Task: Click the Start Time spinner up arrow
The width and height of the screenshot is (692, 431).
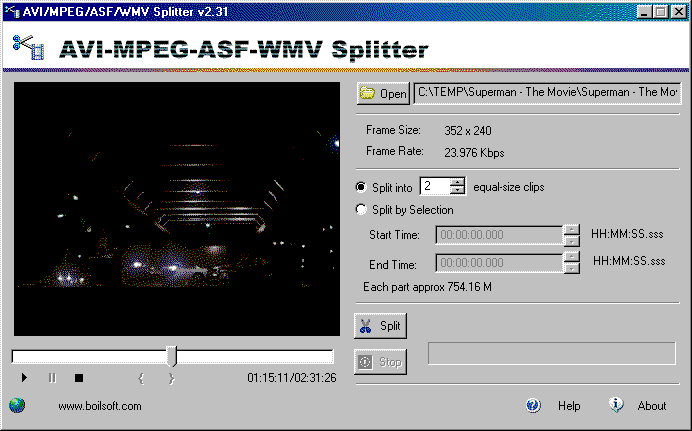Action: coord(572,229)
